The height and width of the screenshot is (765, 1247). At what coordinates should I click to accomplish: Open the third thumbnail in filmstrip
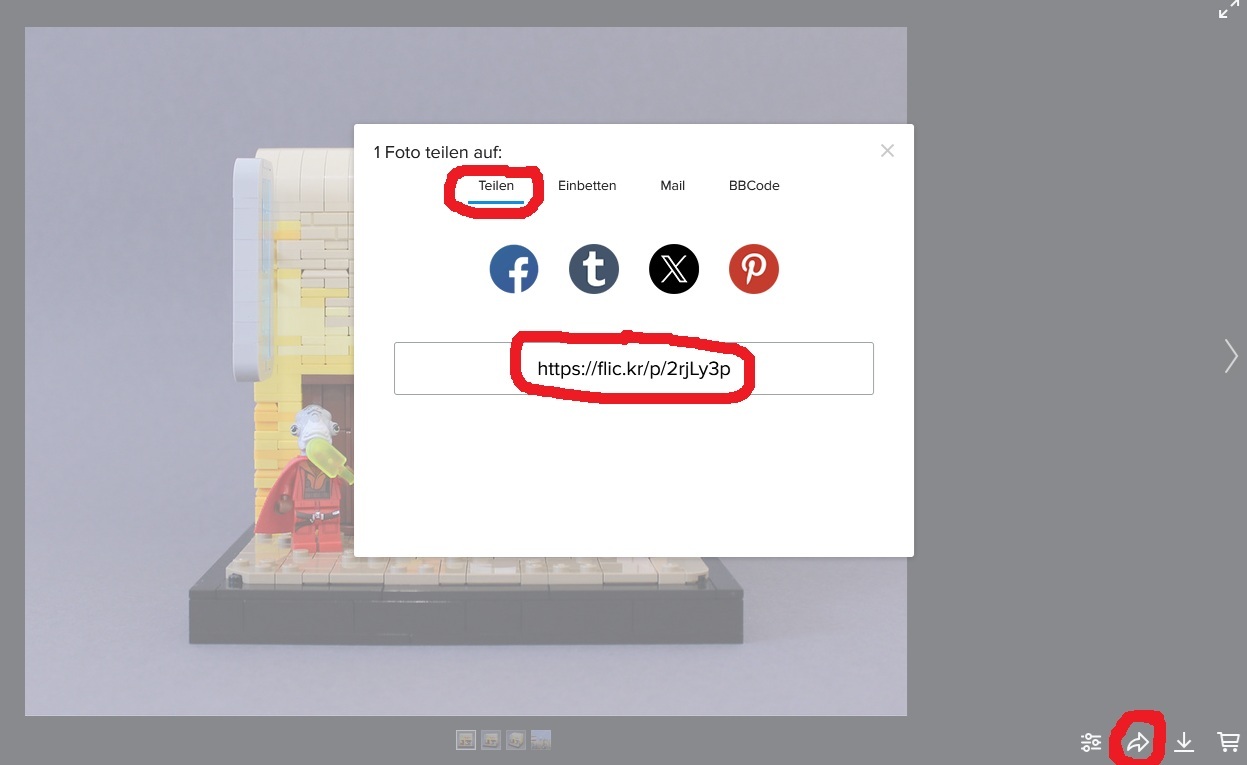pos(516,740)
